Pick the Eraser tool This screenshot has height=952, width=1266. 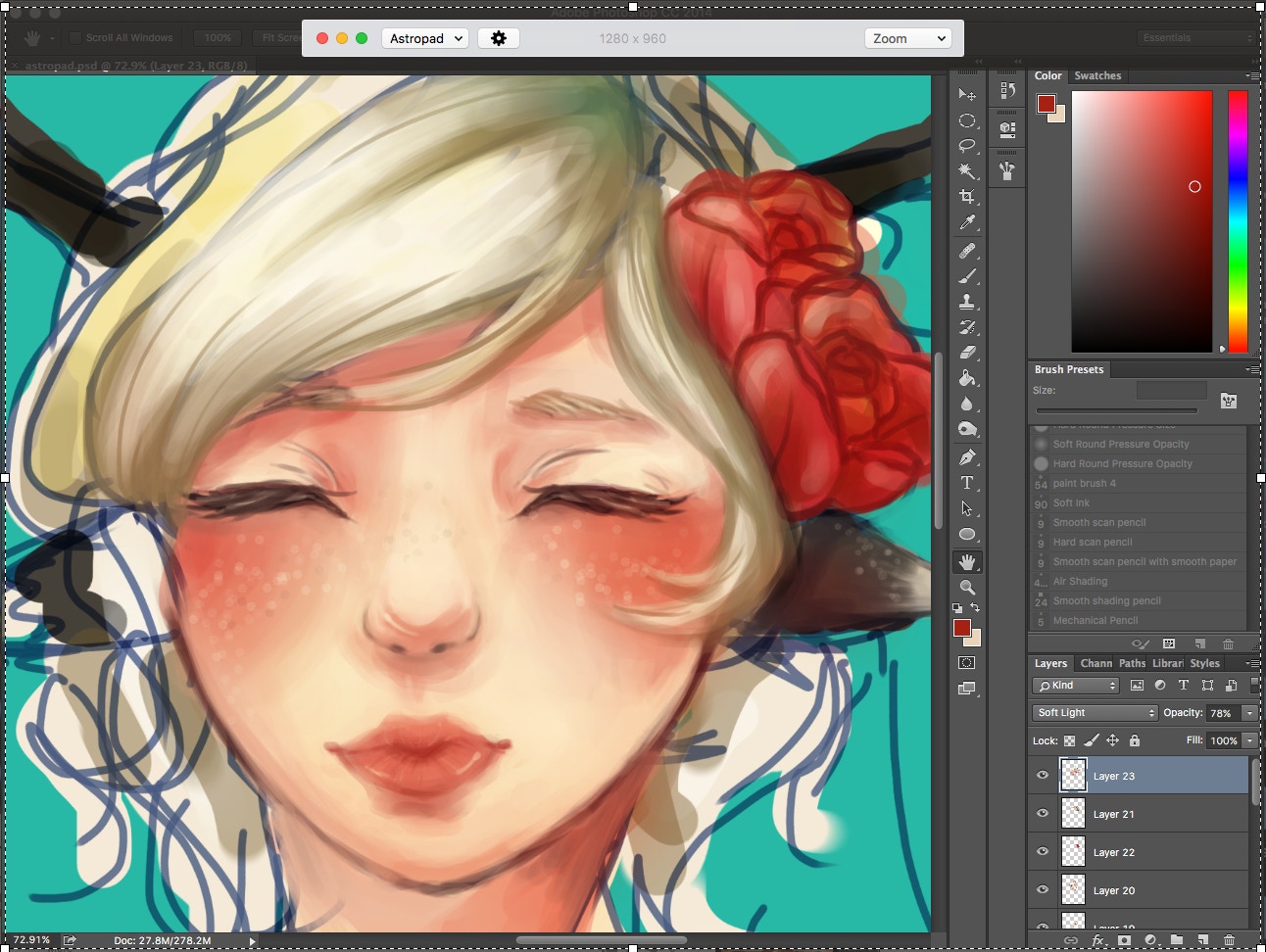point(967,353)
